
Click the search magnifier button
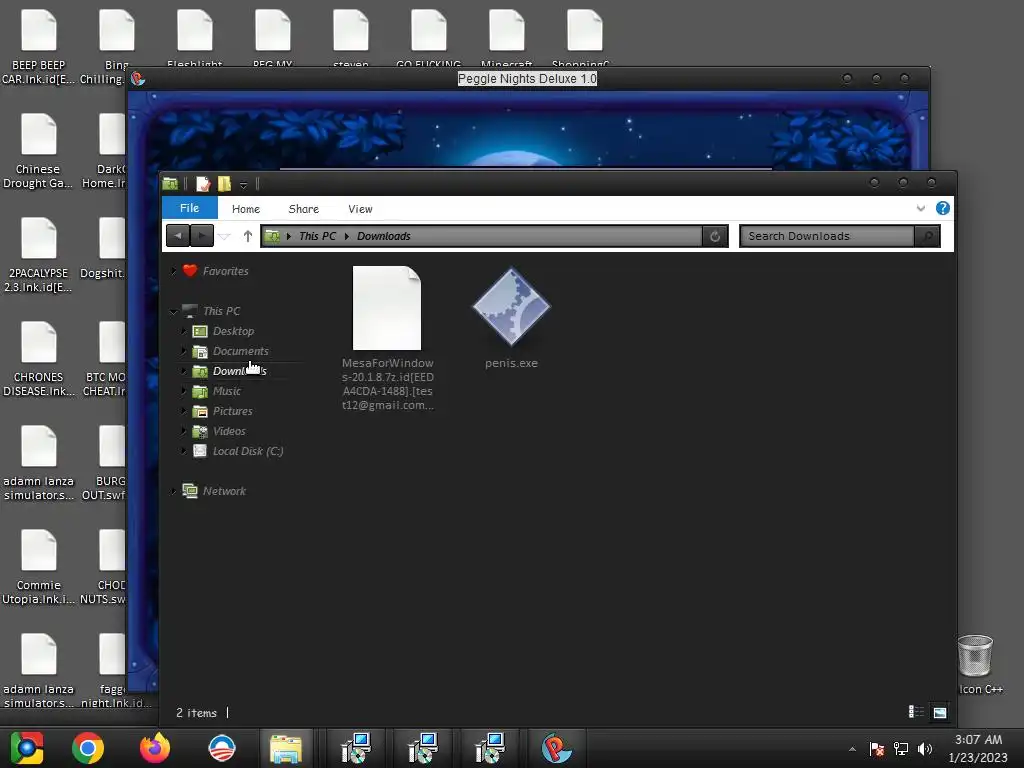(927, 236)
